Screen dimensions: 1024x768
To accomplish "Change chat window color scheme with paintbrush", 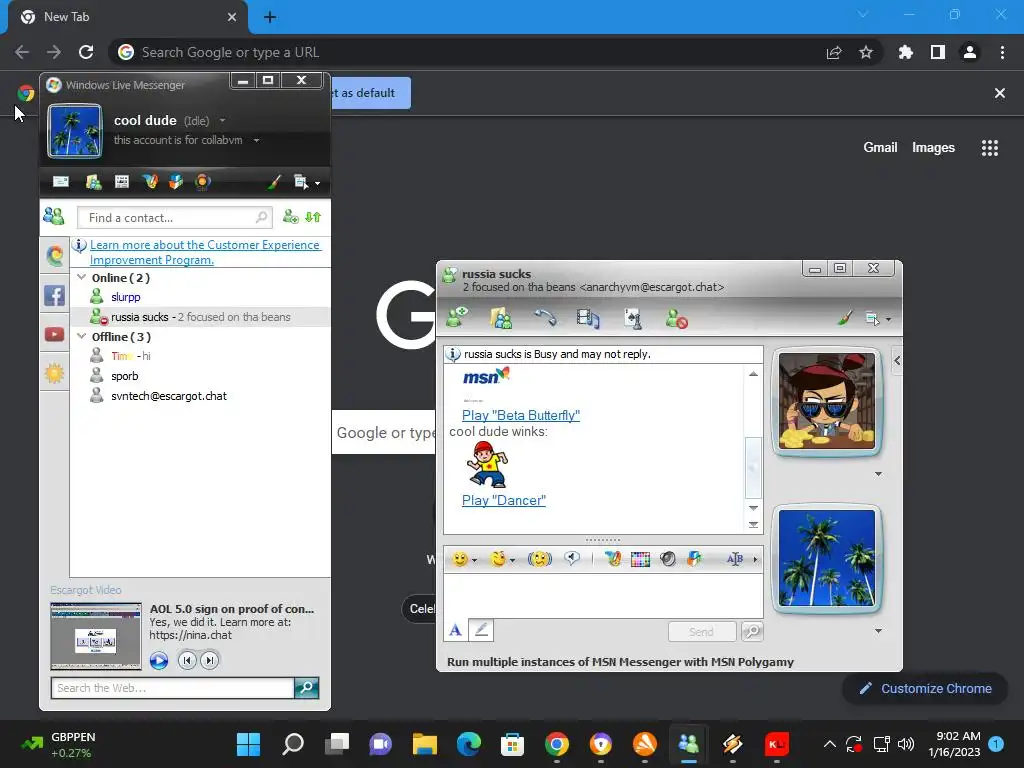I will click(845, 319).
